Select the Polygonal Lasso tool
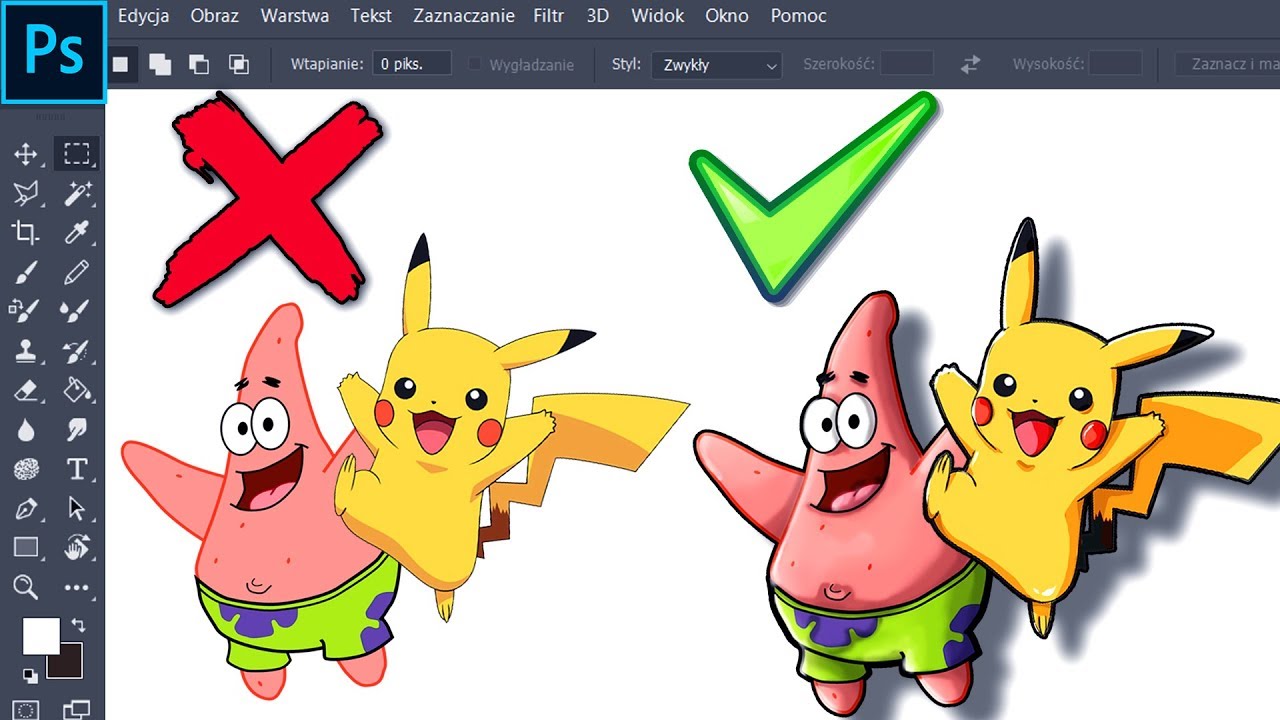The width and height of the screenshot is (1280, 720). coord(25,193)
